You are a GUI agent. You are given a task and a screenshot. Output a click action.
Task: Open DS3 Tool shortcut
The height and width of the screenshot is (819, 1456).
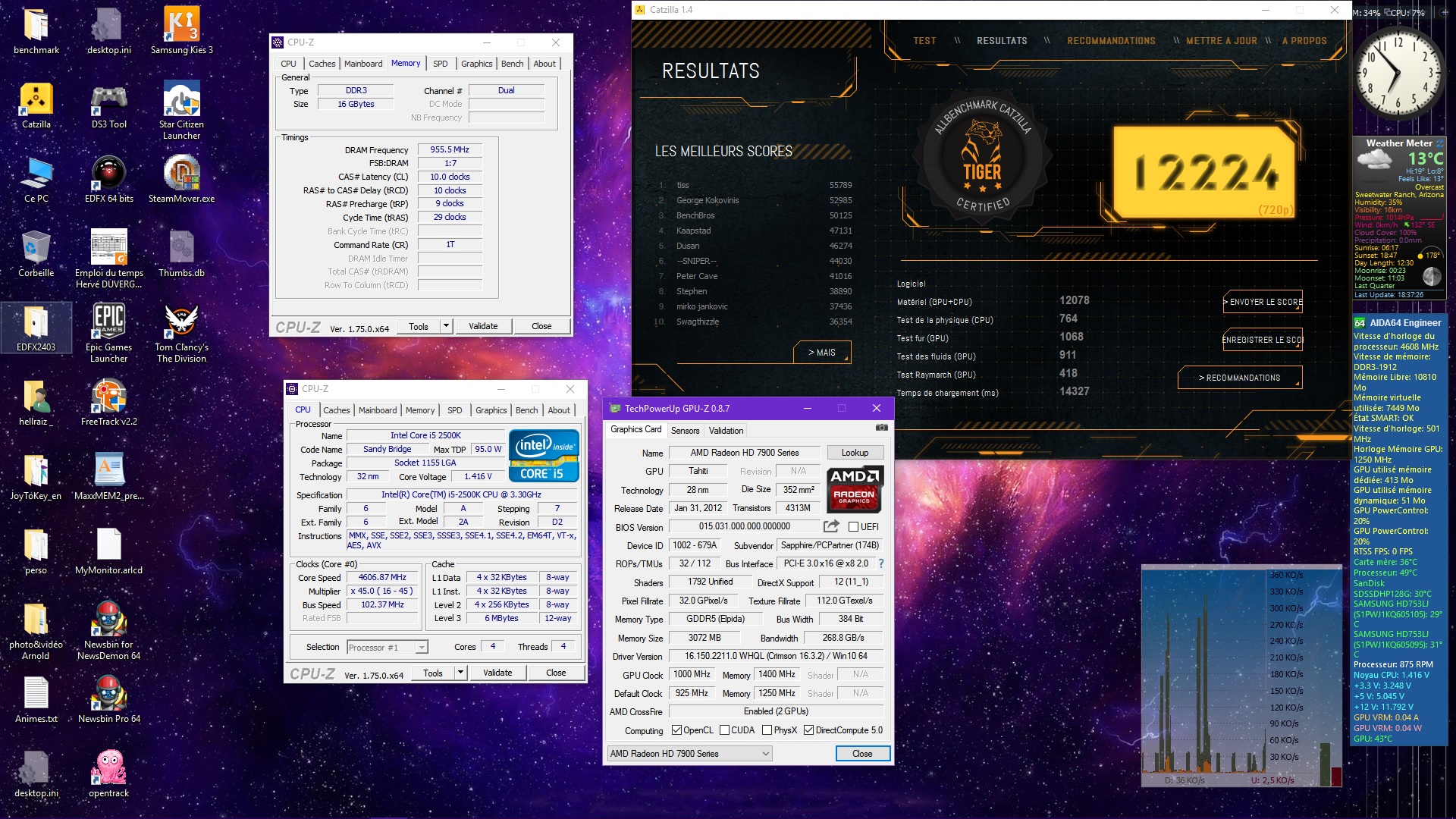(x=109, y=106)
